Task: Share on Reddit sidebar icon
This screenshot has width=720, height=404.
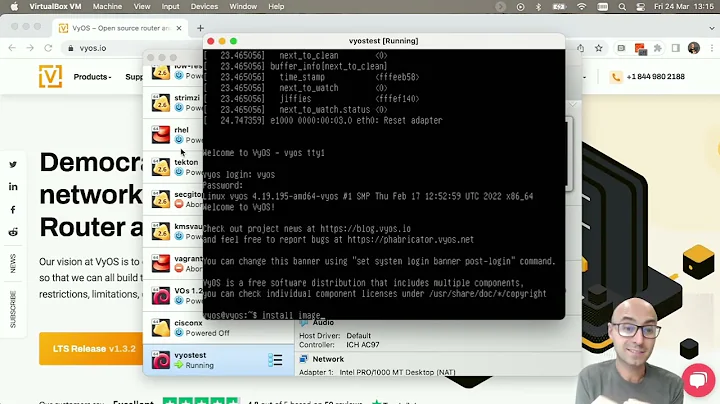Action: pyautogui.click(x=13, y=232)
